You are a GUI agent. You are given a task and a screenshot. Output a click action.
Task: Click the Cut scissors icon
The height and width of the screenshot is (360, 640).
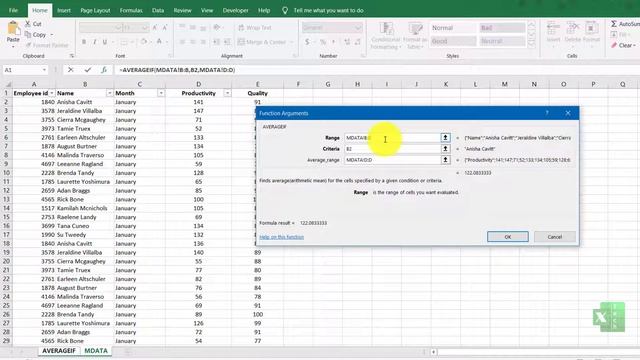(x=28, y=24)
